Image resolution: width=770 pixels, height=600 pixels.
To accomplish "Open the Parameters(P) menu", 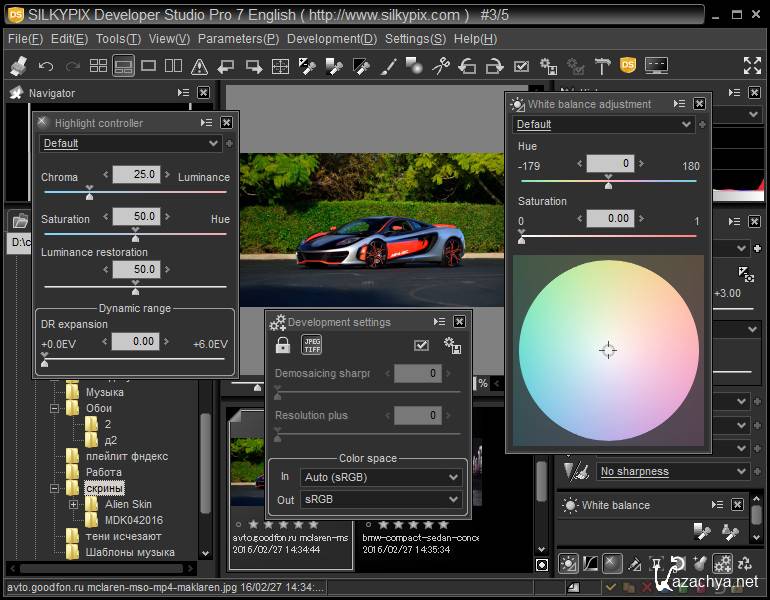I will click(x=238, y=39).
